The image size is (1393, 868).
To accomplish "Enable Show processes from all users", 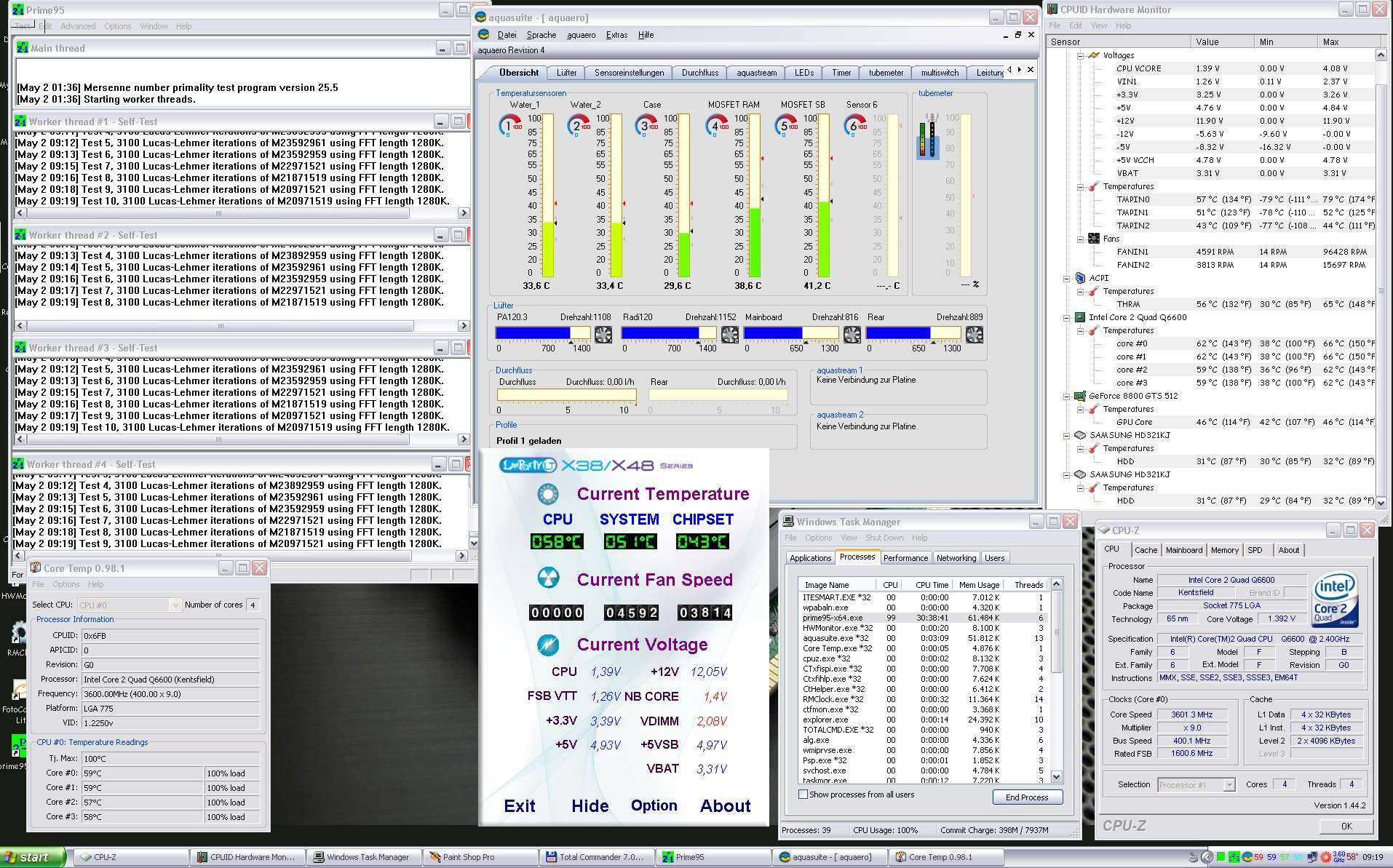I will tap(803, 795).
